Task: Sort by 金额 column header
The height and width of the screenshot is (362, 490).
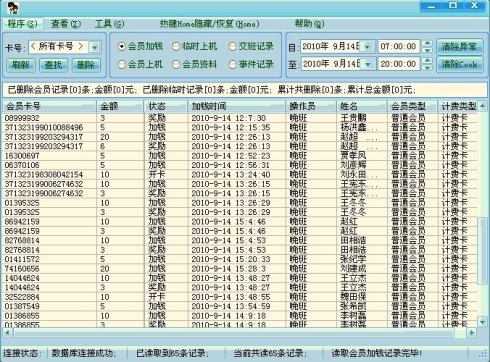Action: click(x=120, y=106)
